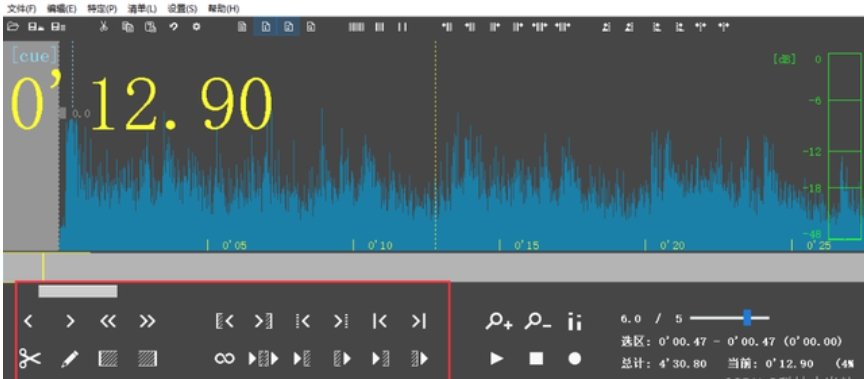Start playback with the Play button
This screenshot has height=379, width=864.
tap(497, 359)
